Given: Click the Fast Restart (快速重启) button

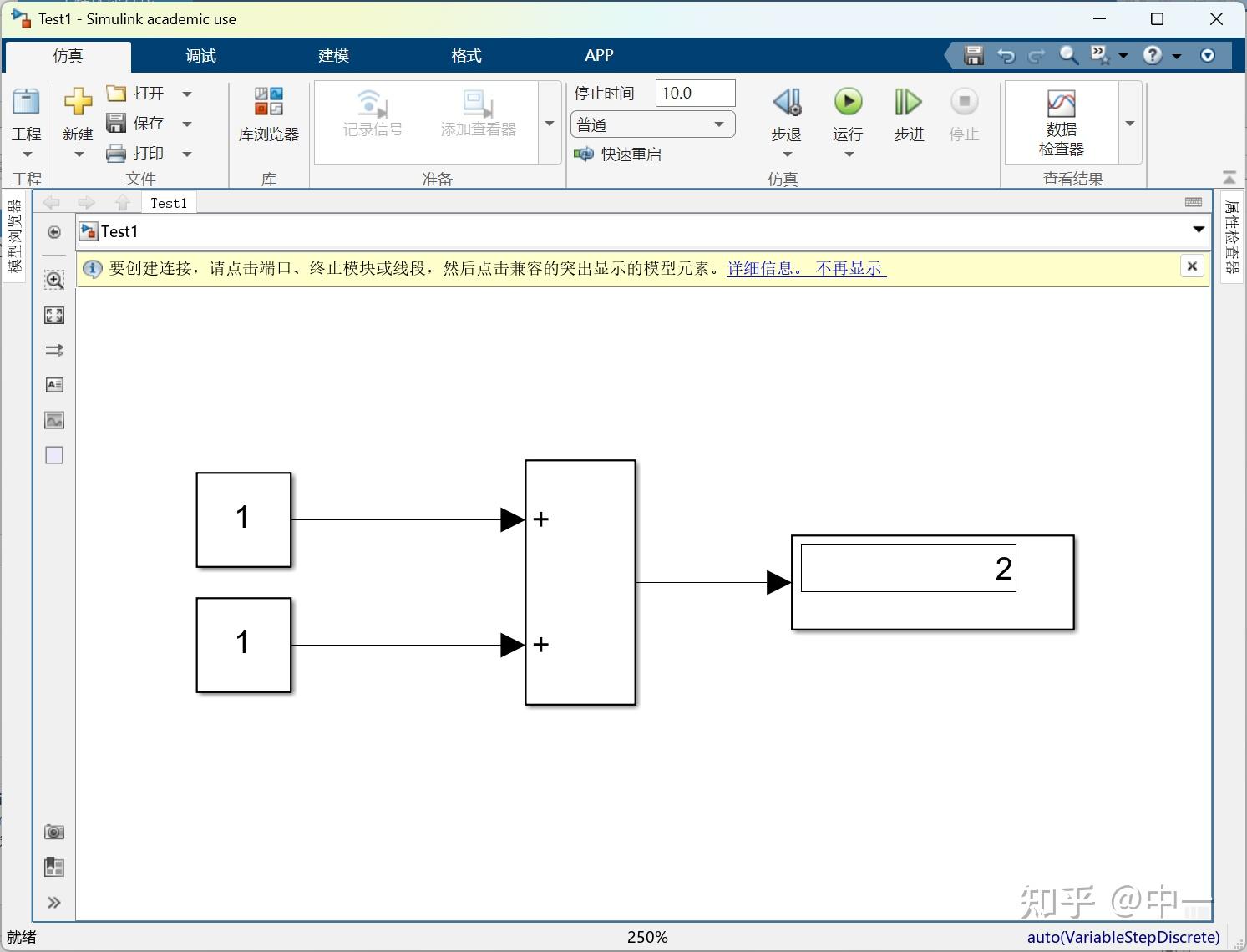Looking at the screenshot, I should tap(618, 154).
